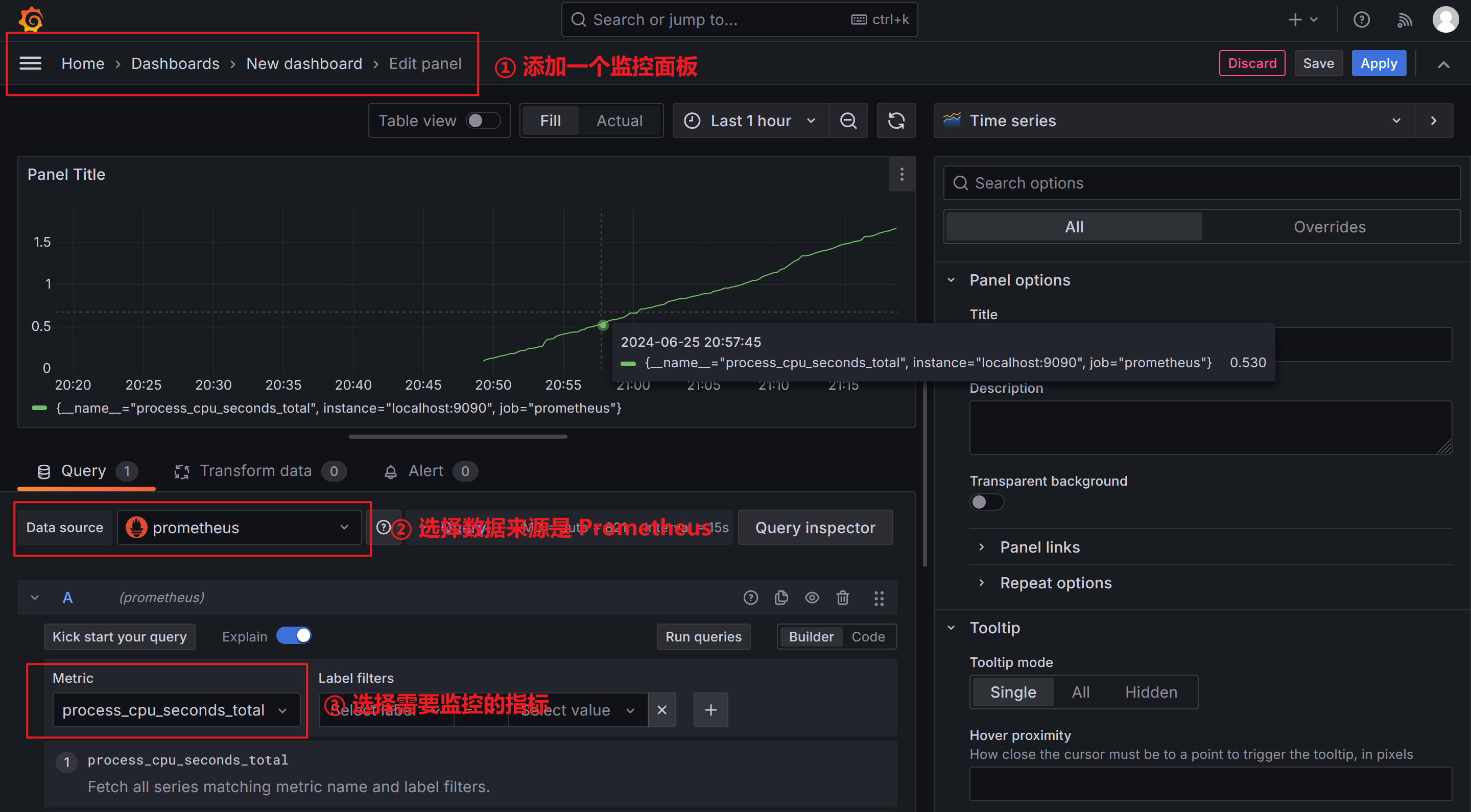The width and height of the screenshot is (1471, 812).
Task: Toggle query A visibility eye icon
Action: point(812,598)
